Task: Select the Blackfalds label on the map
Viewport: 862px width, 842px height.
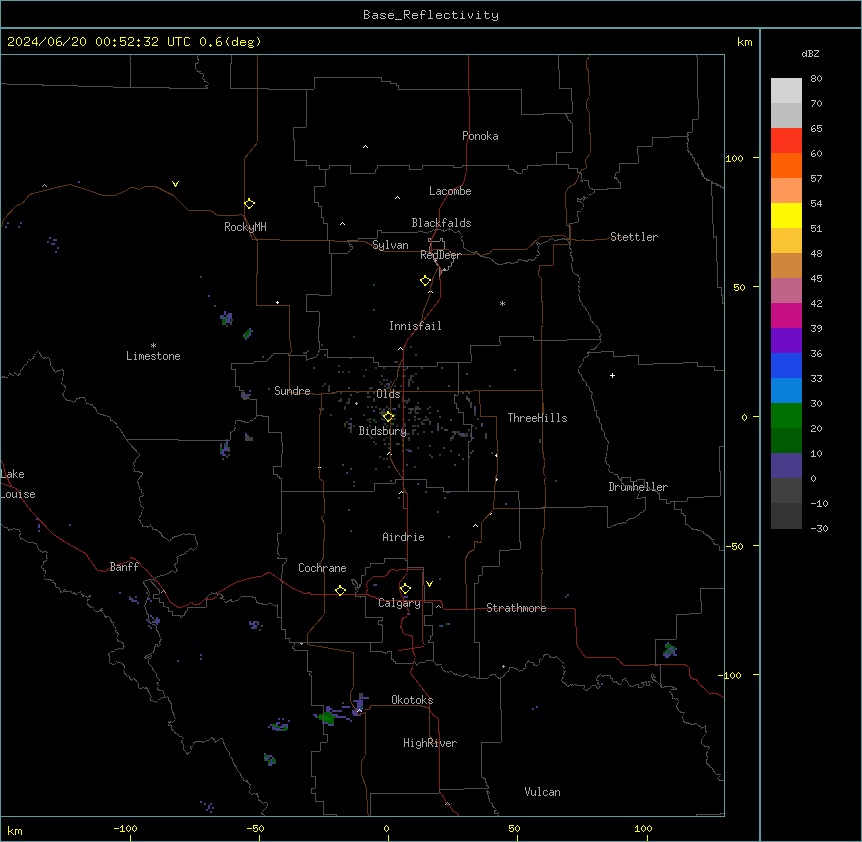Action: pos(441,223)
